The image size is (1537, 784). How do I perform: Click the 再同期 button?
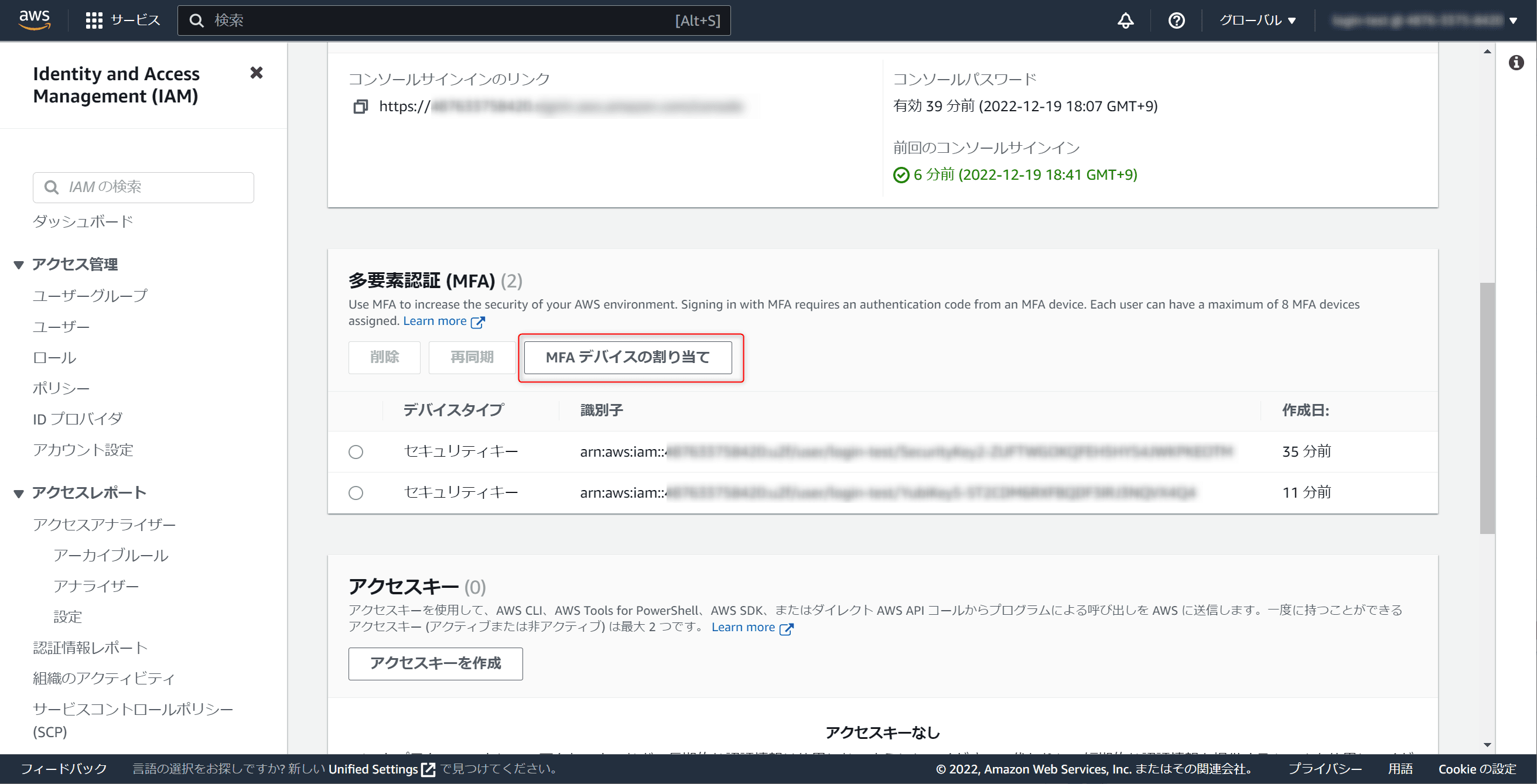pos(472,357)
